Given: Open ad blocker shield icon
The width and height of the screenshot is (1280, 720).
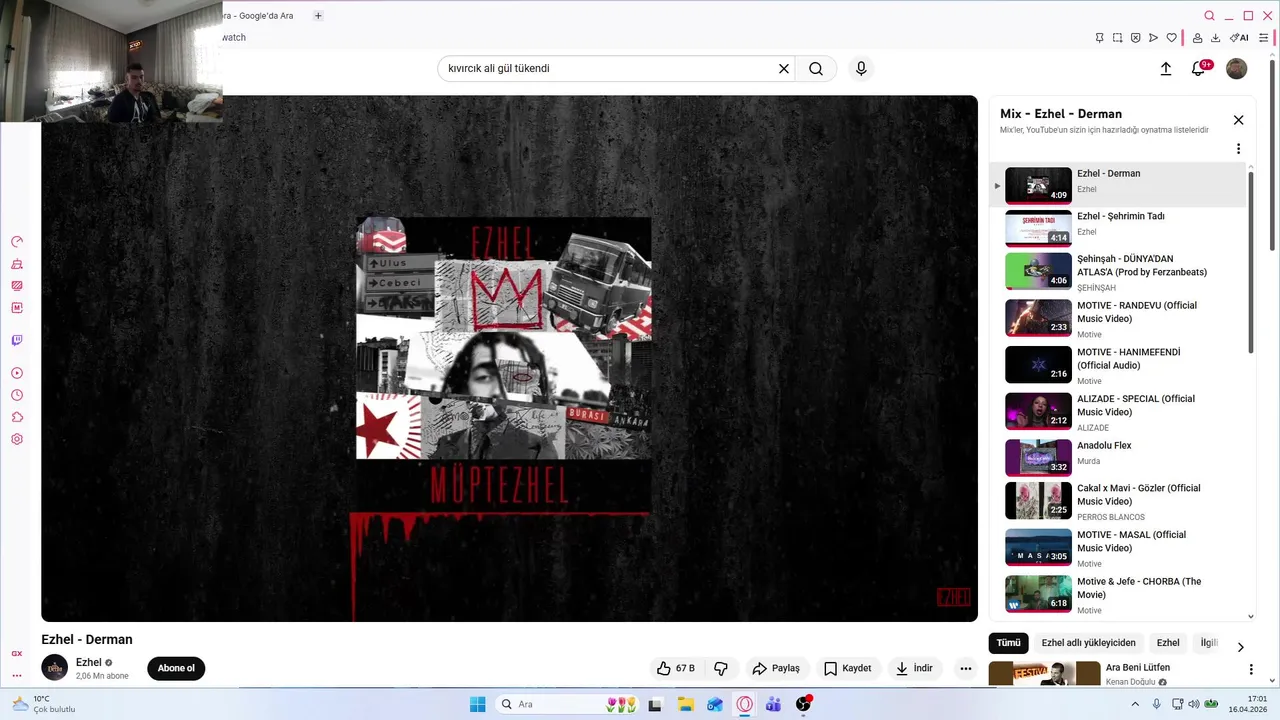Looking at the screenshot, I should [x=1135, y=38].
